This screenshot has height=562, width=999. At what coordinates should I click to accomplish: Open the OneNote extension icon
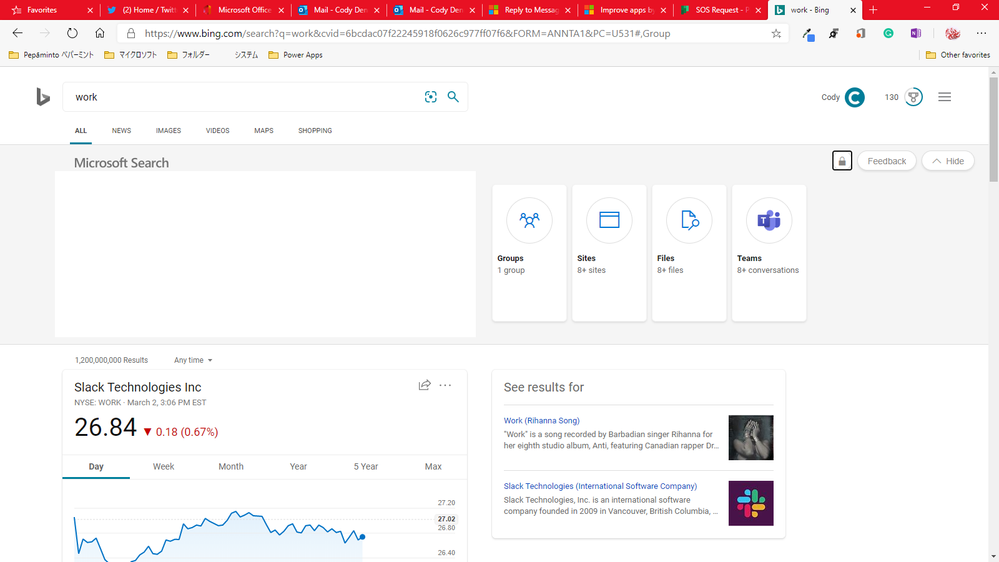[916, 33]
